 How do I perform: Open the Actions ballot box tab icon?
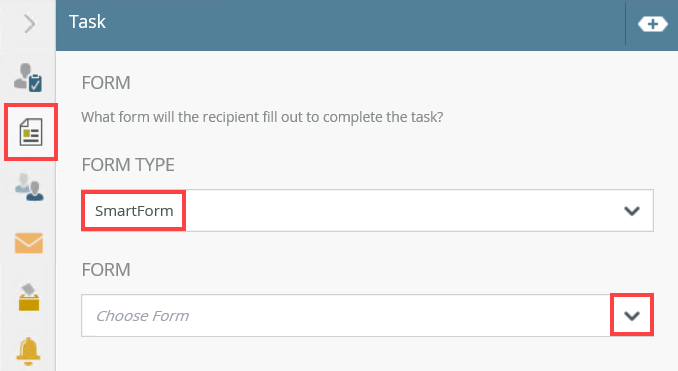[x=29, y=297]
